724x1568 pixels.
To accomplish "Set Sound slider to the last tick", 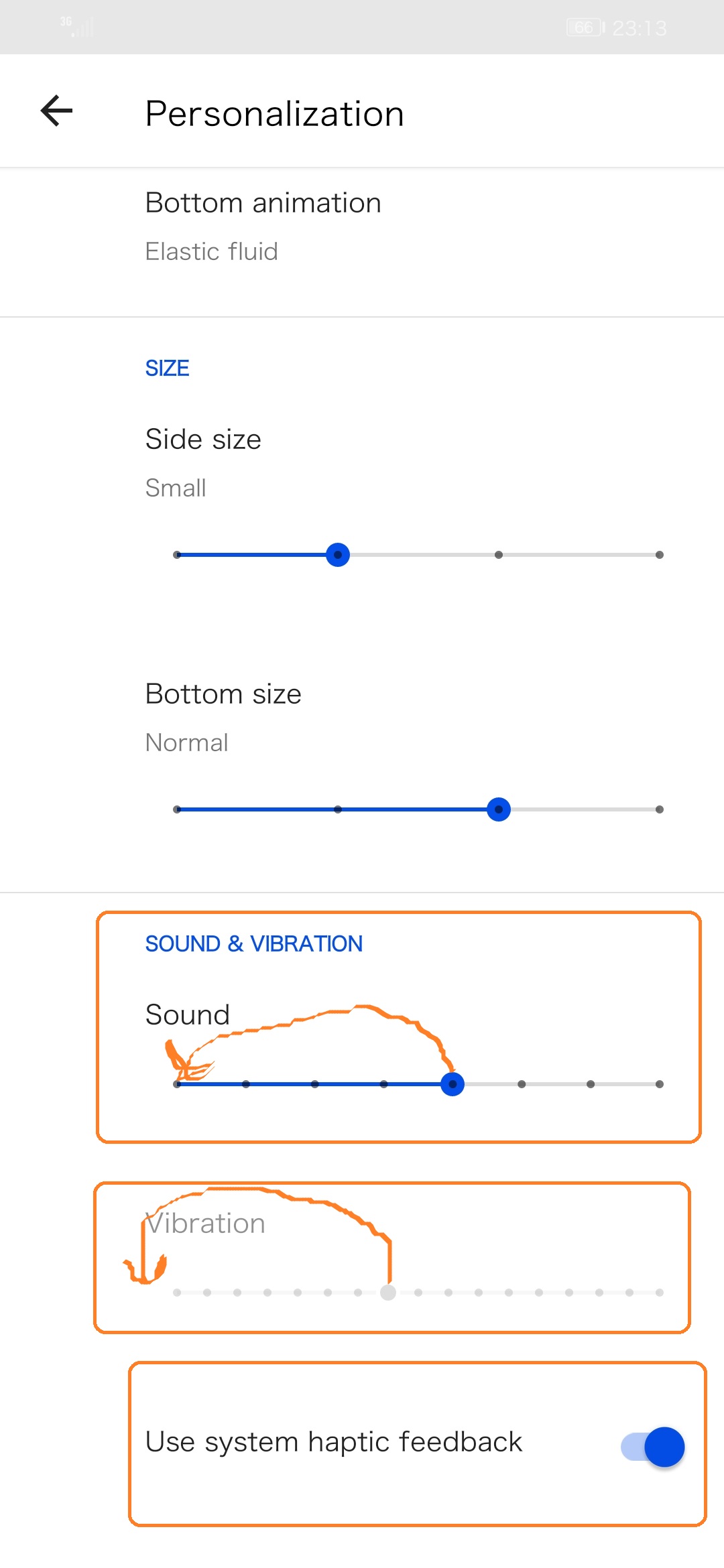I will (660, 1084).
